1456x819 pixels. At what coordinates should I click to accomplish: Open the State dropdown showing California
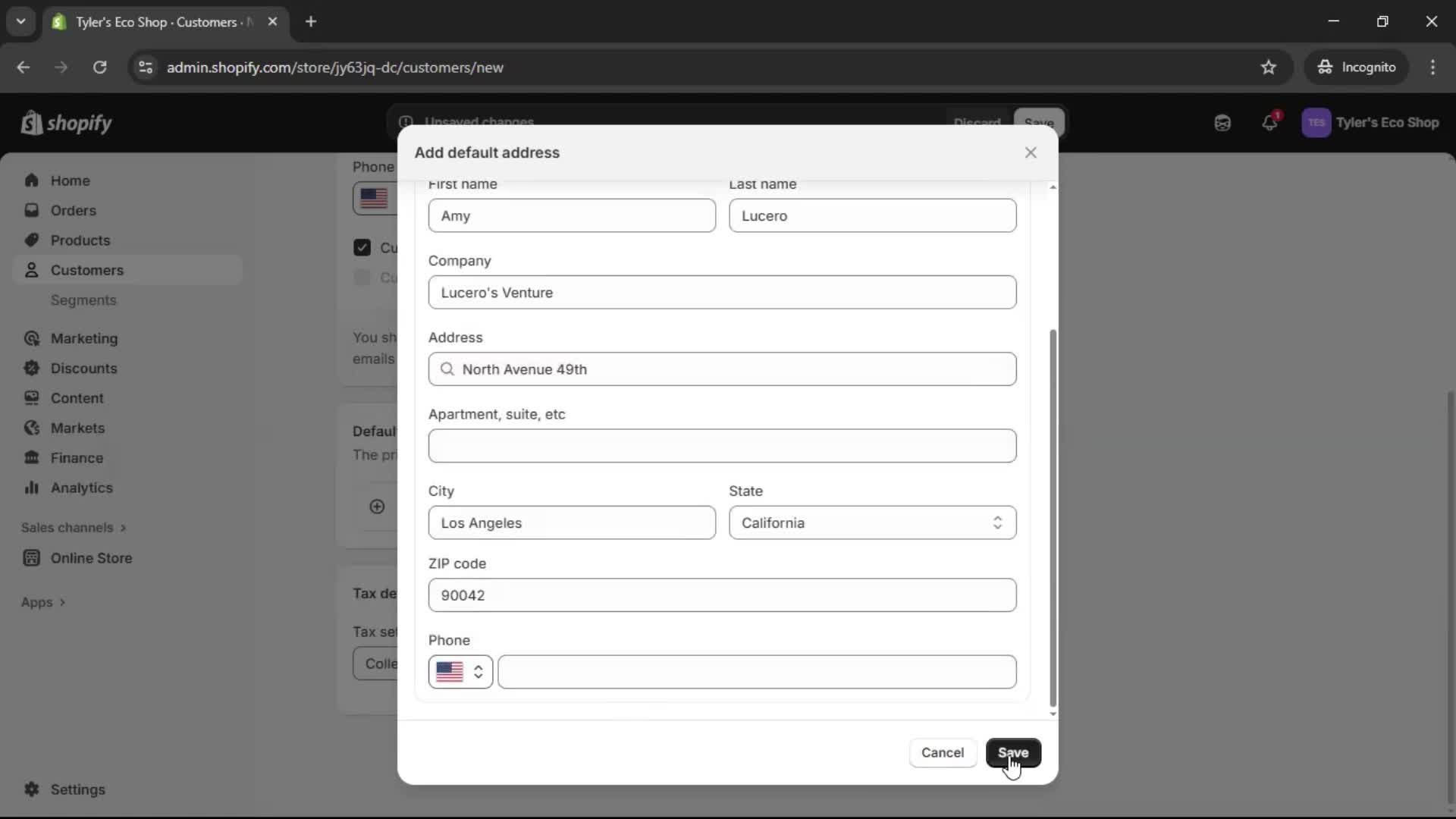[x=872, y=522]
